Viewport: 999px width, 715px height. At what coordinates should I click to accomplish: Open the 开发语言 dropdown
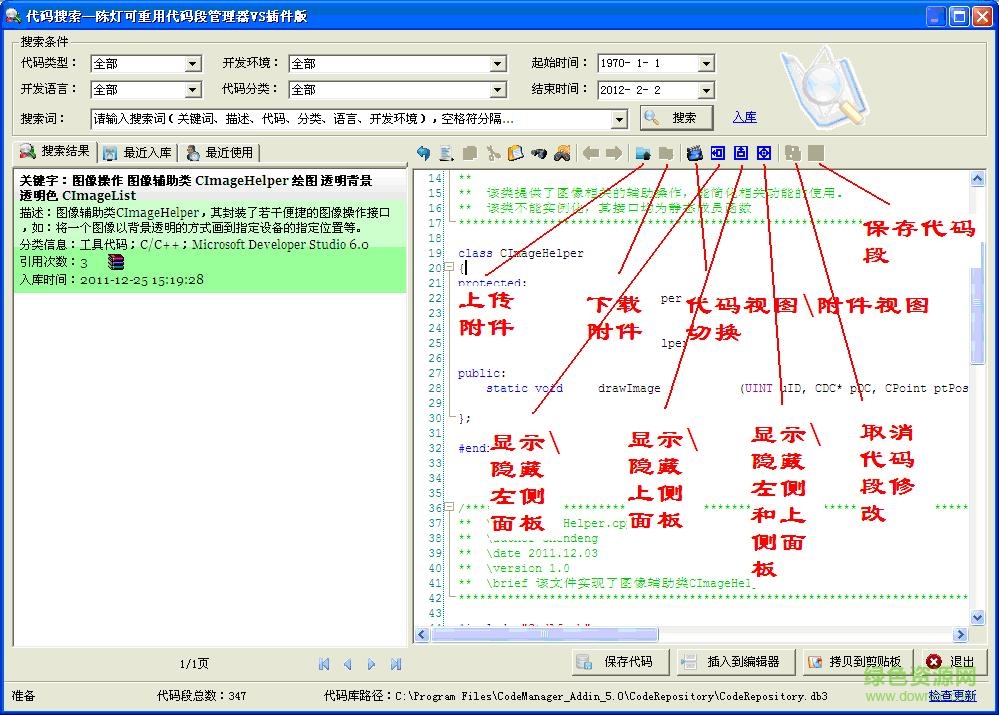tap(193, 90)
